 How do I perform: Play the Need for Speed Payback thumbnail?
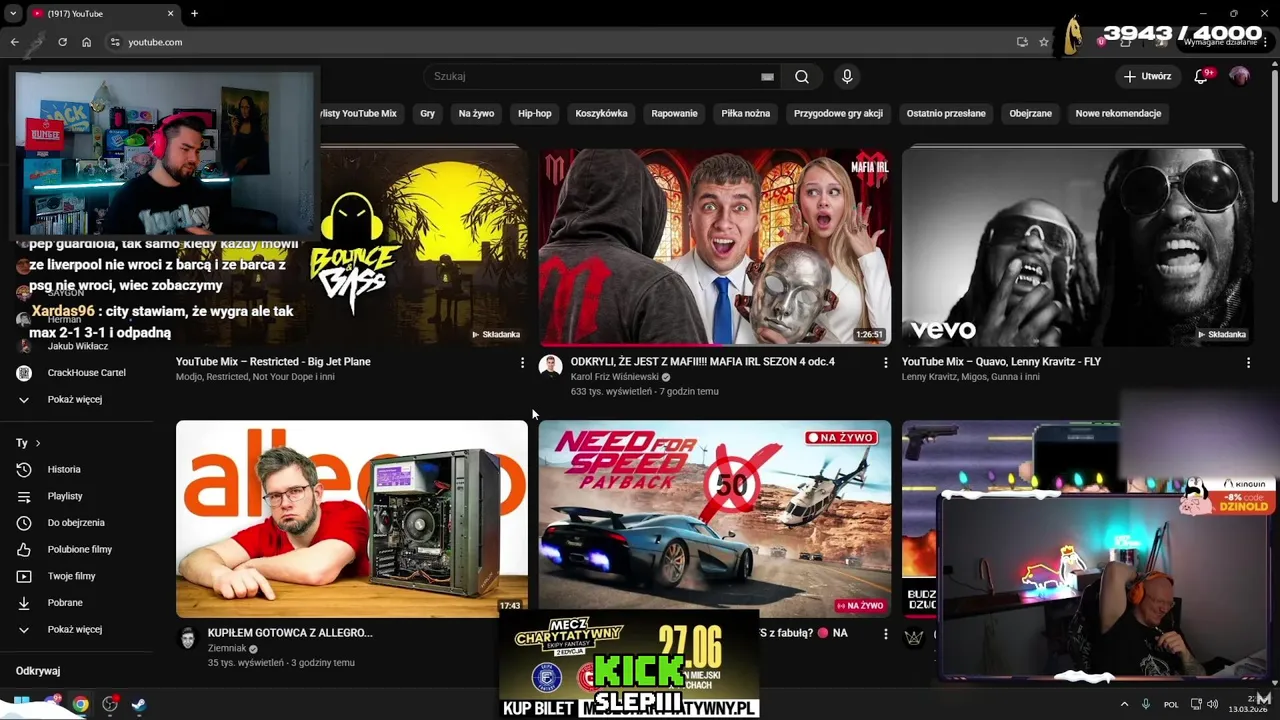coord(715,519)
